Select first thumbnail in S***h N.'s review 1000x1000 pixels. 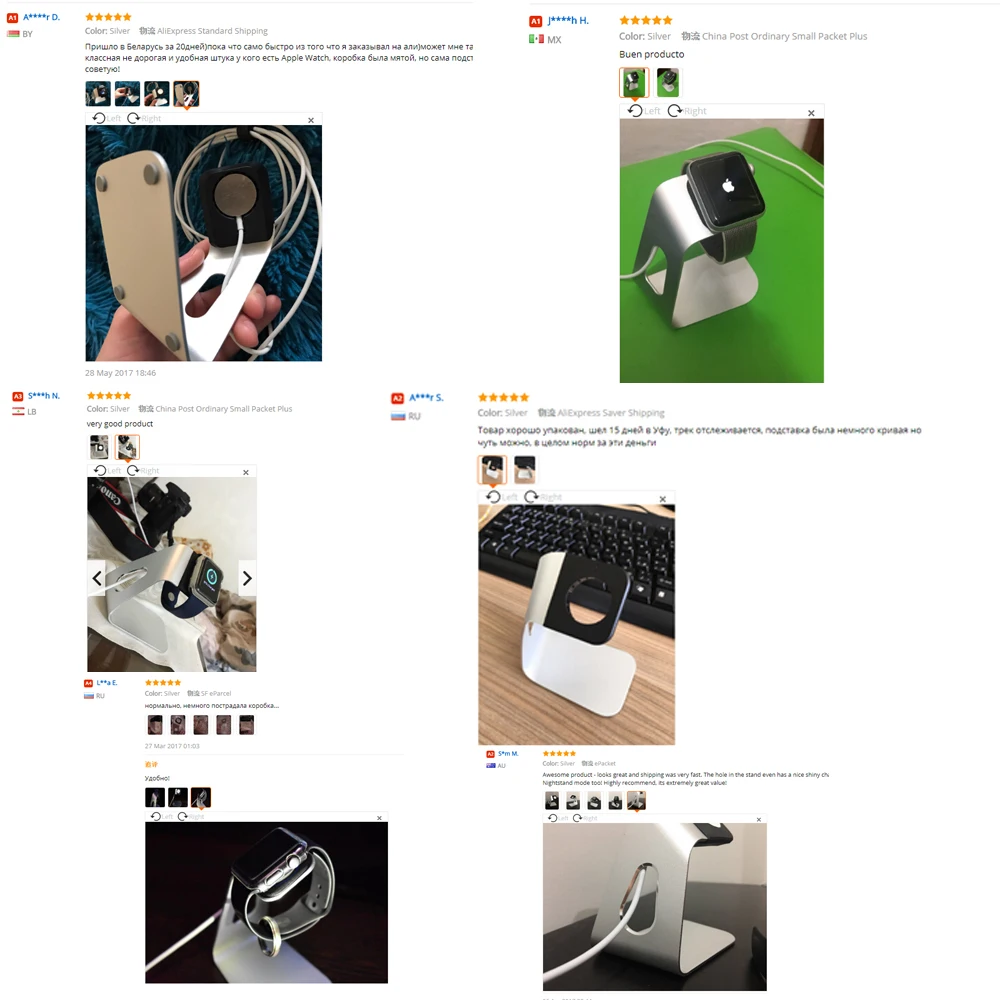(x=99, y=447)
